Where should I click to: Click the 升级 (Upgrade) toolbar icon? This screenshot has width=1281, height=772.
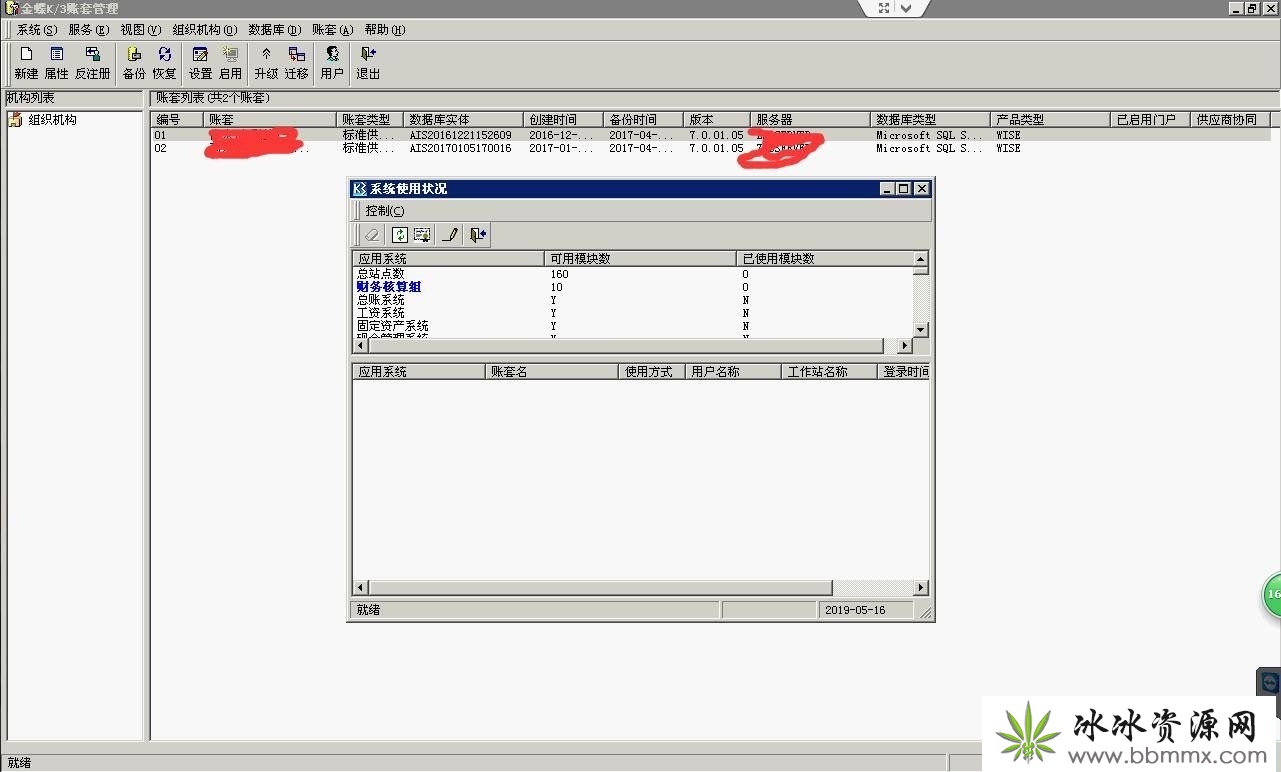(266, 63)
